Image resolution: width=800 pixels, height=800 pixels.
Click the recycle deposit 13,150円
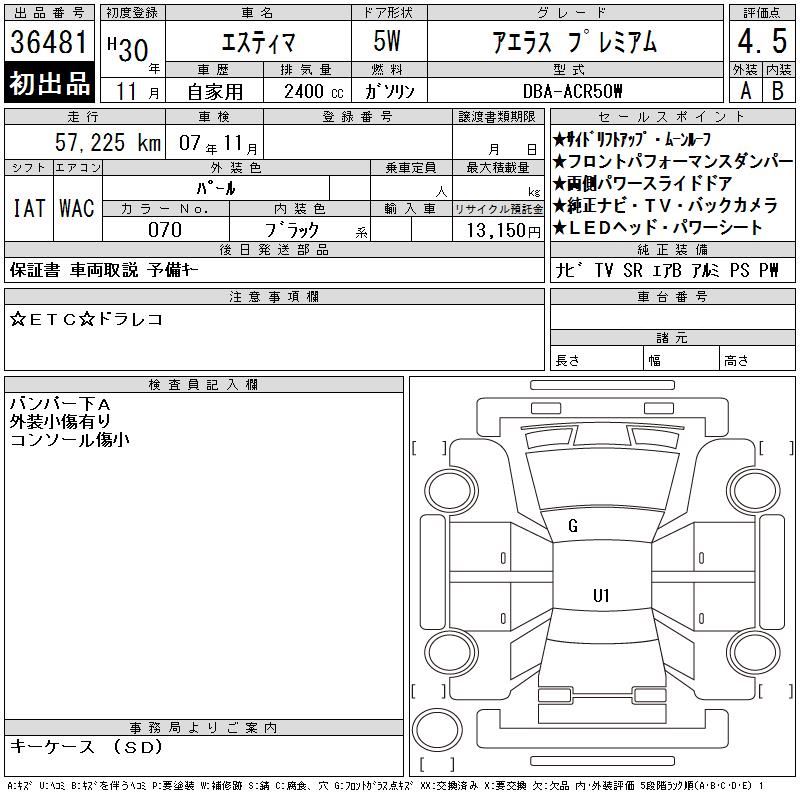click(503, 231)
